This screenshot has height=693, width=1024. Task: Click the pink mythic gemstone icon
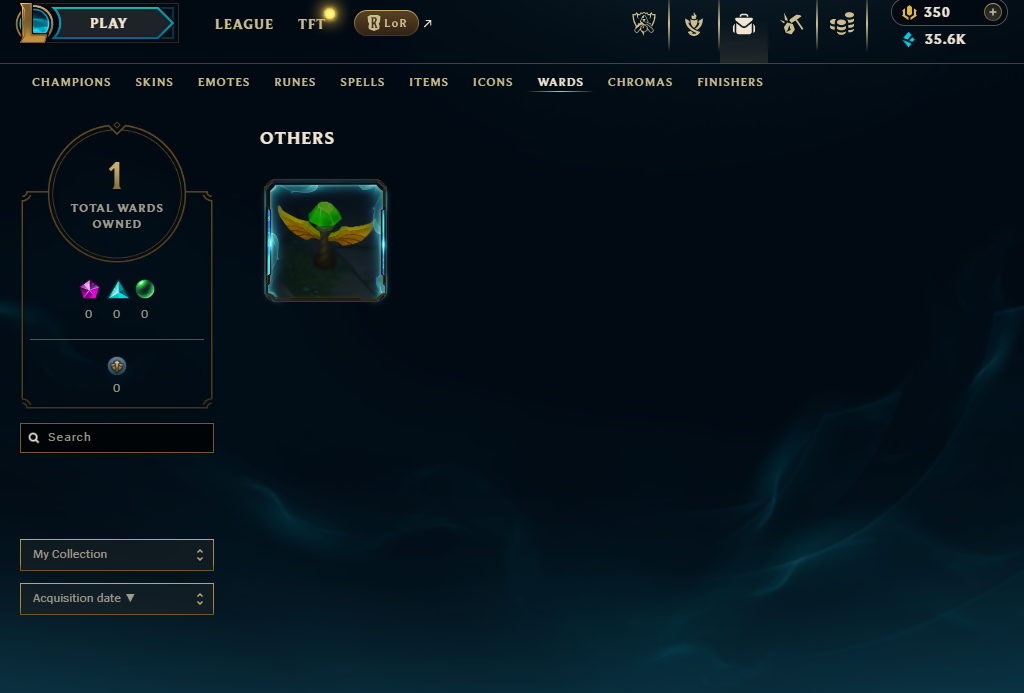pos(89,289)
